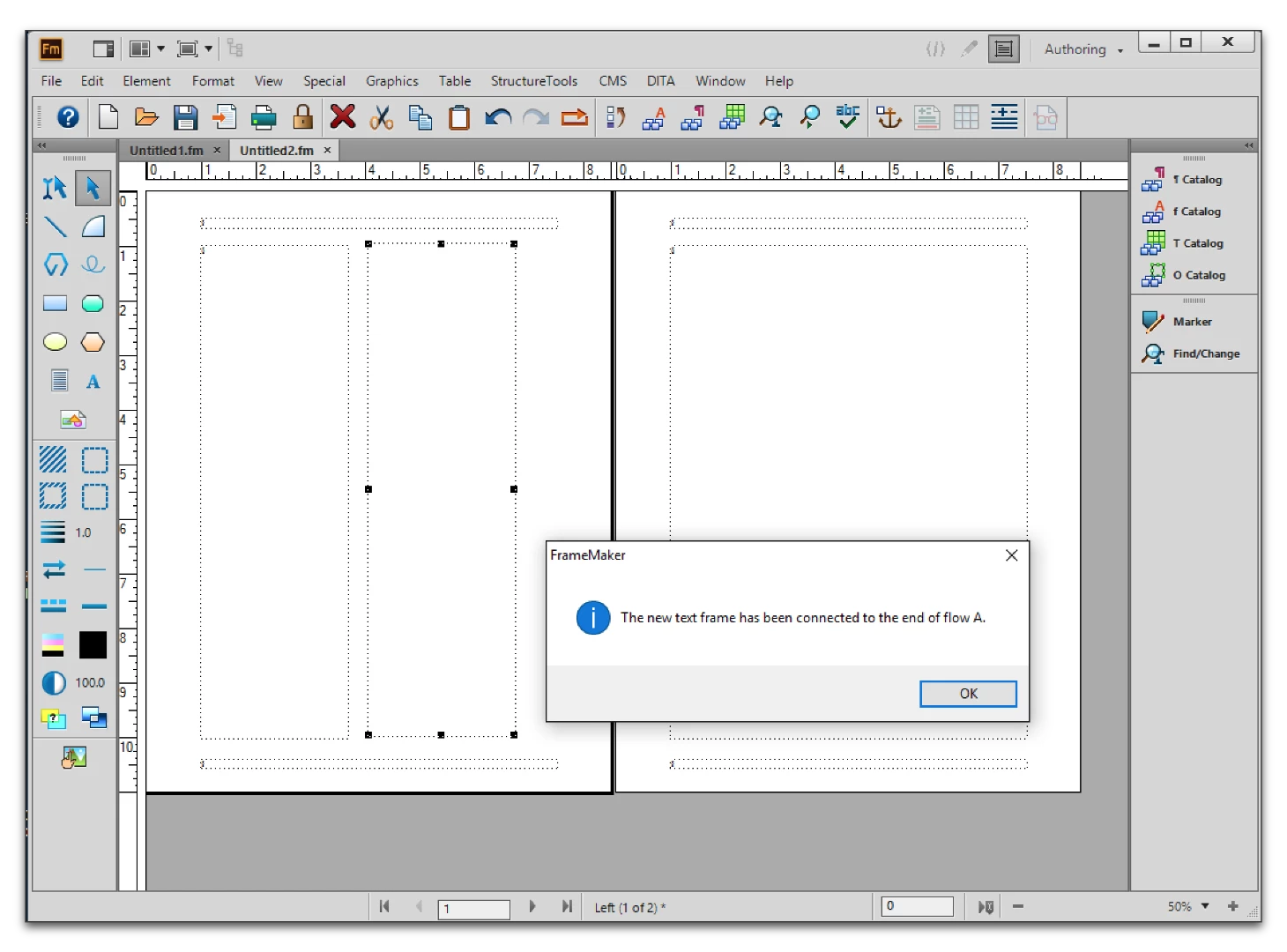Select the Oval tool
The height and width of the screenshot is (952, 1287).
pos(55,342)
